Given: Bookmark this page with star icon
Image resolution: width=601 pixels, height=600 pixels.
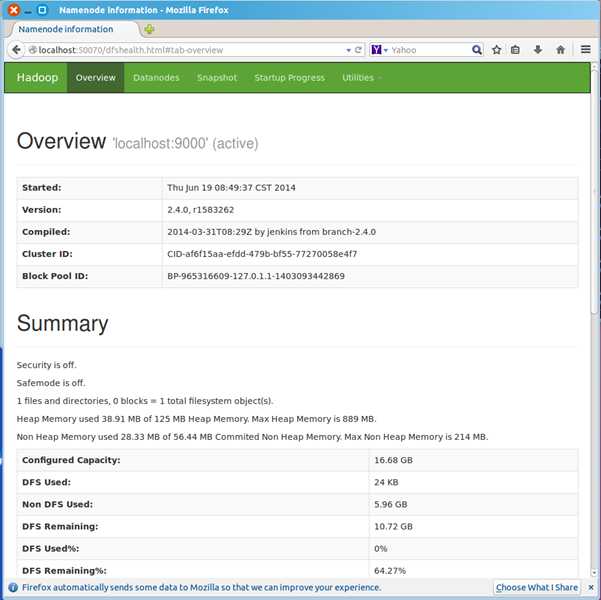Looking at the screenshot, I should [x=497, y=49].
